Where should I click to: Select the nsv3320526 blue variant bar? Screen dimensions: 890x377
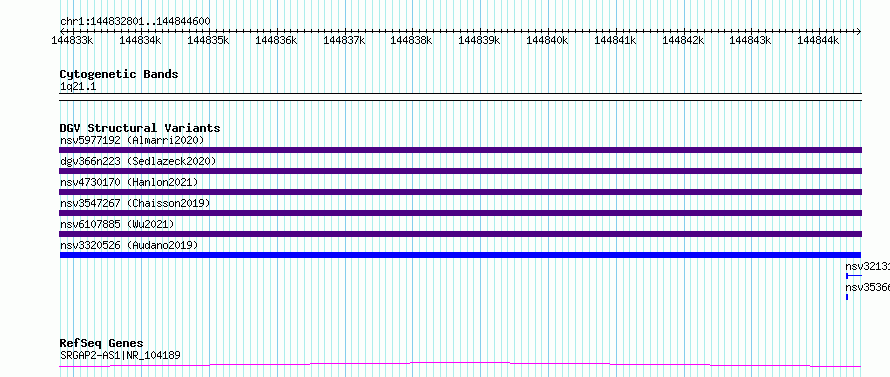pos(460,255)
